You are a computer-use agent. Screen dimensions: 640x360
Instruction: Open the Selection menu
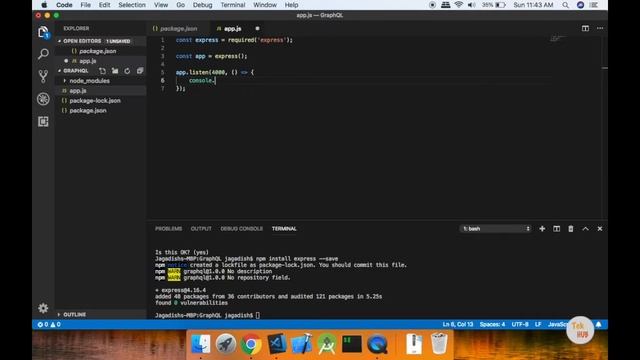[132, 5]
